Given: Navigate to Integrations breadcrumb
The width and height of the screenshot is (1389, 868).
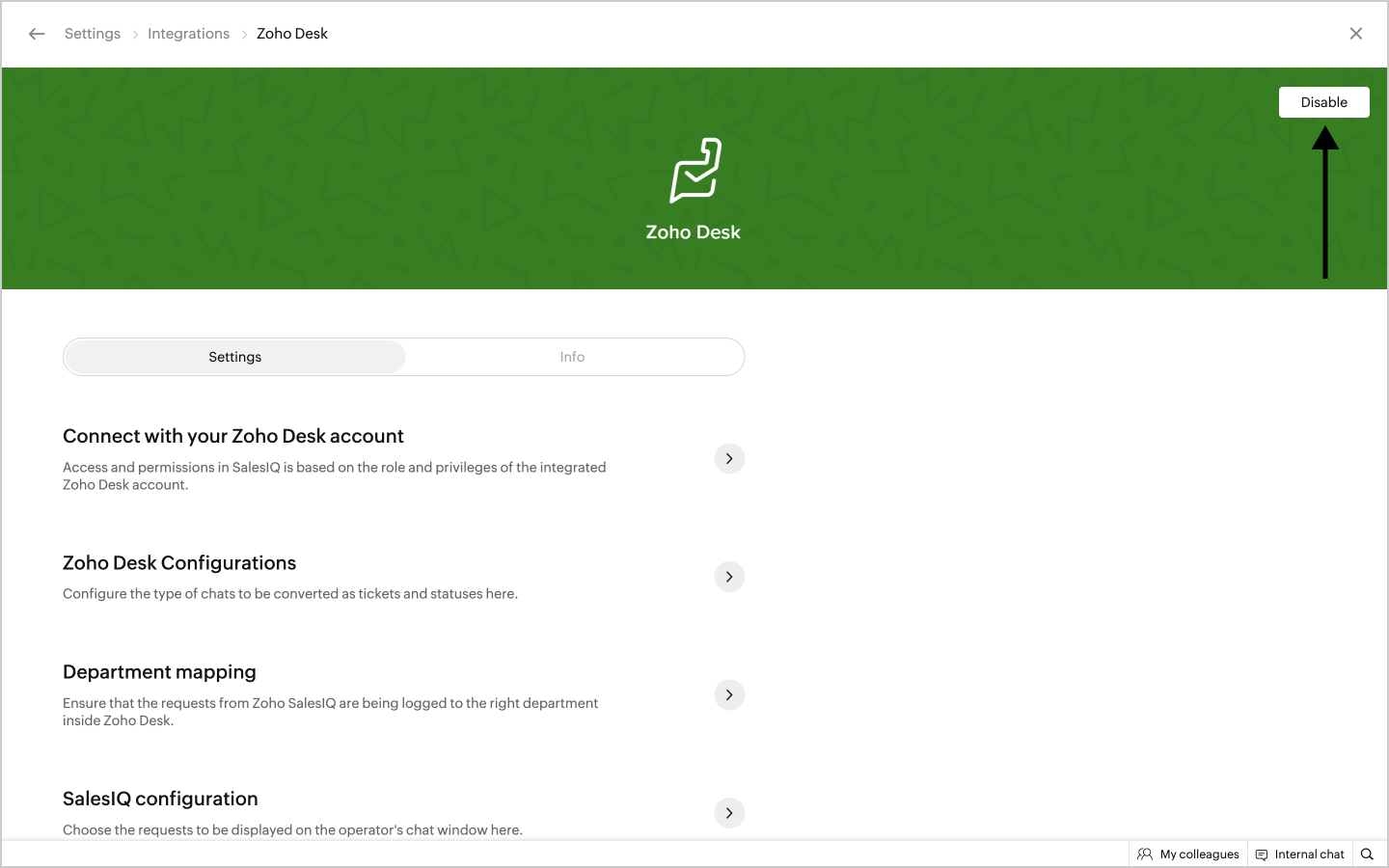Looking at the screenshot, I should [189, 34].
